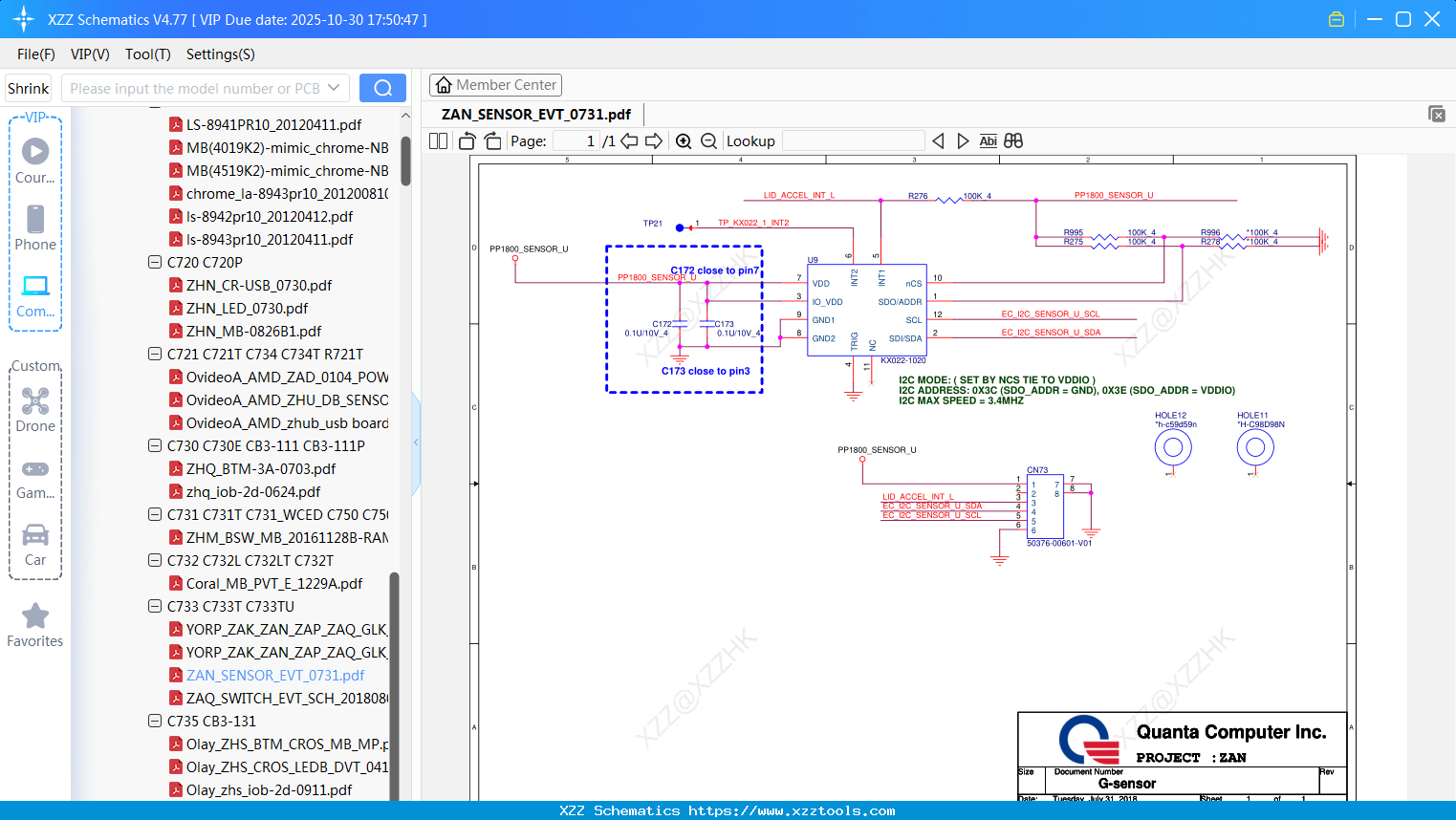Image resolution: width=1456 pixels, height=820 pixels.
Task: Click the Member Center button
Action: point(495,85)
